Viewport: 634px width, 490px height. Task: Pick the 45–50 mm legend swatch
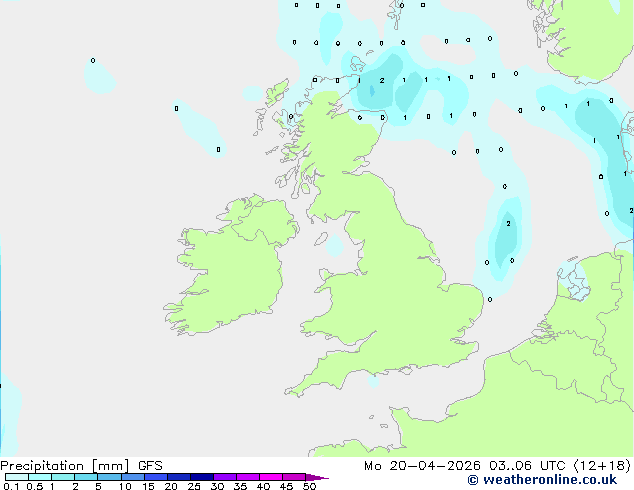[294, 477]
